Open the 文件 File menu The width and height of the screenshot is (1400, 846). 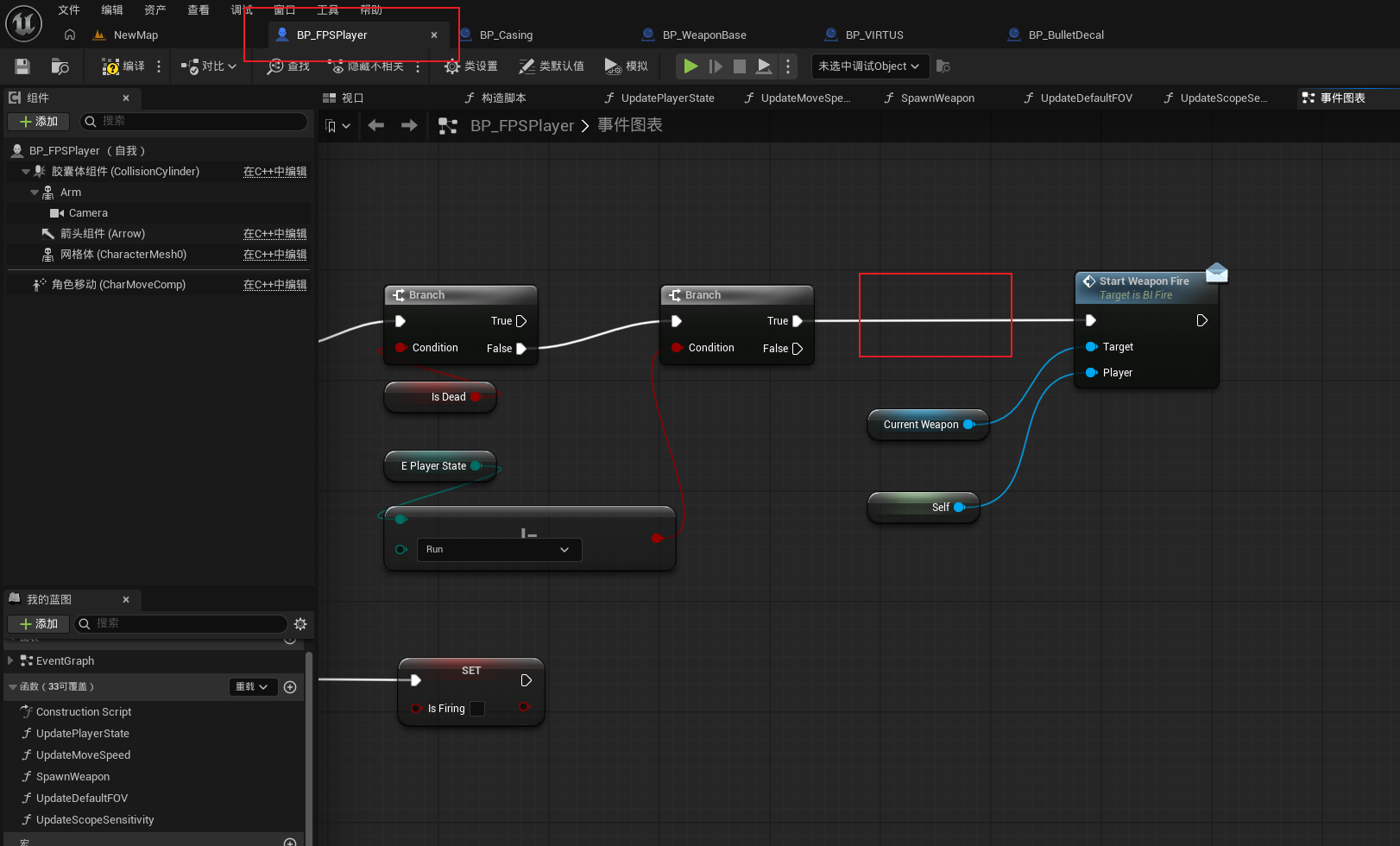[69, 10]
